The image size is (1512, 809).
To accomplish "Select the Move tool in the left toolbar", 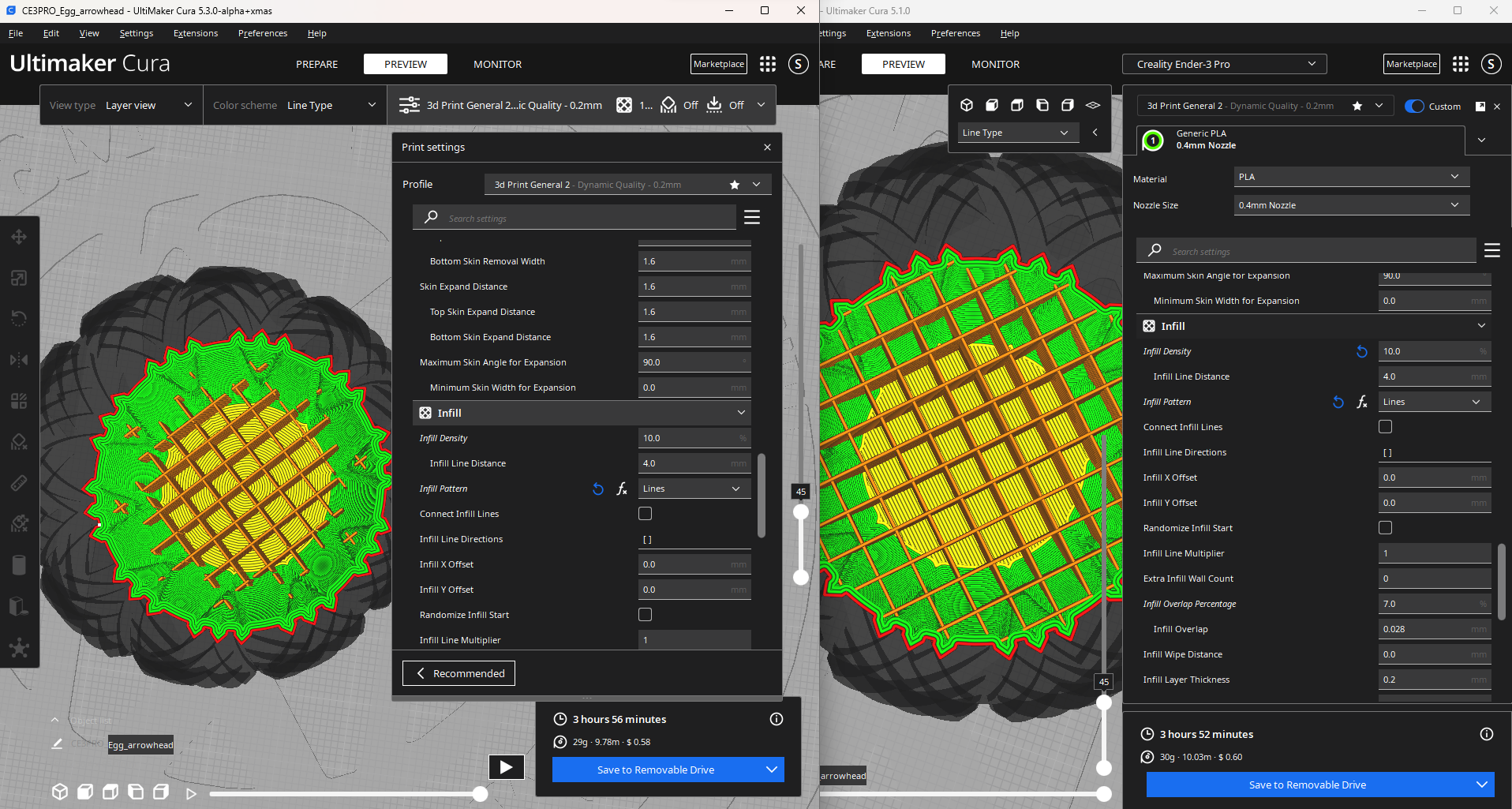I will coord(19,236).
